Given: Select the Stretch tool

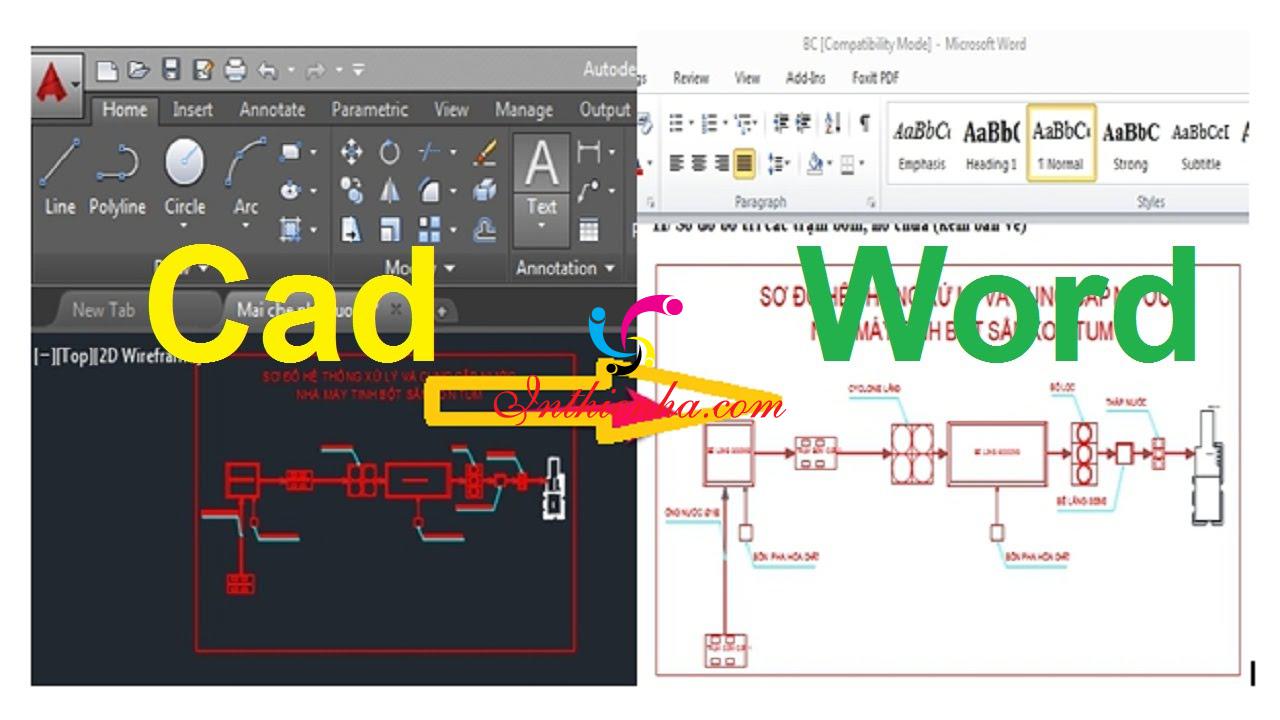Looking at the screenshot, I should pyautogui.click(x=351, y=229).
